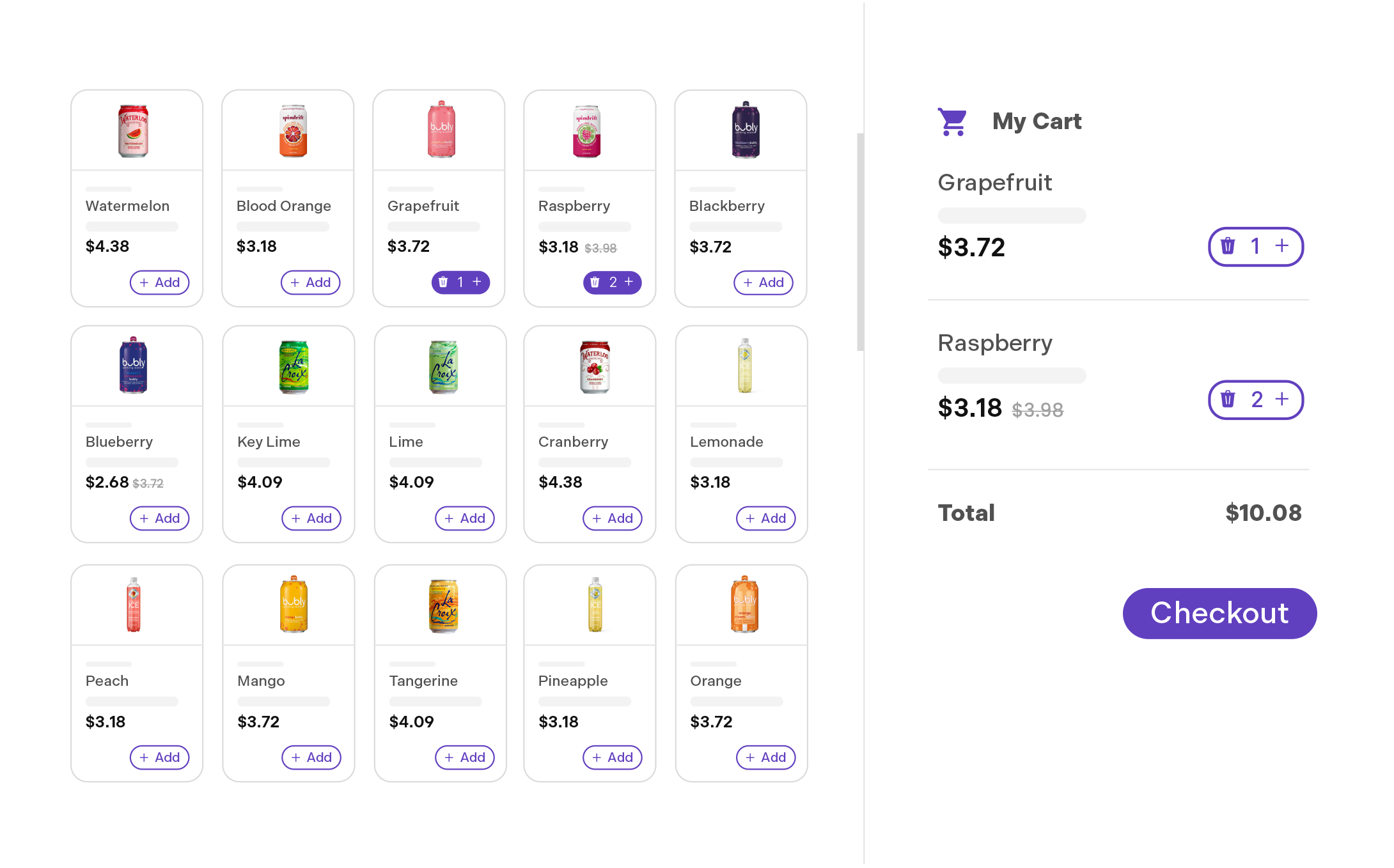This screenshot has width=1394, height=868.
Task: Click trash icon on Raspberry product card
Action: pos(595,282)
